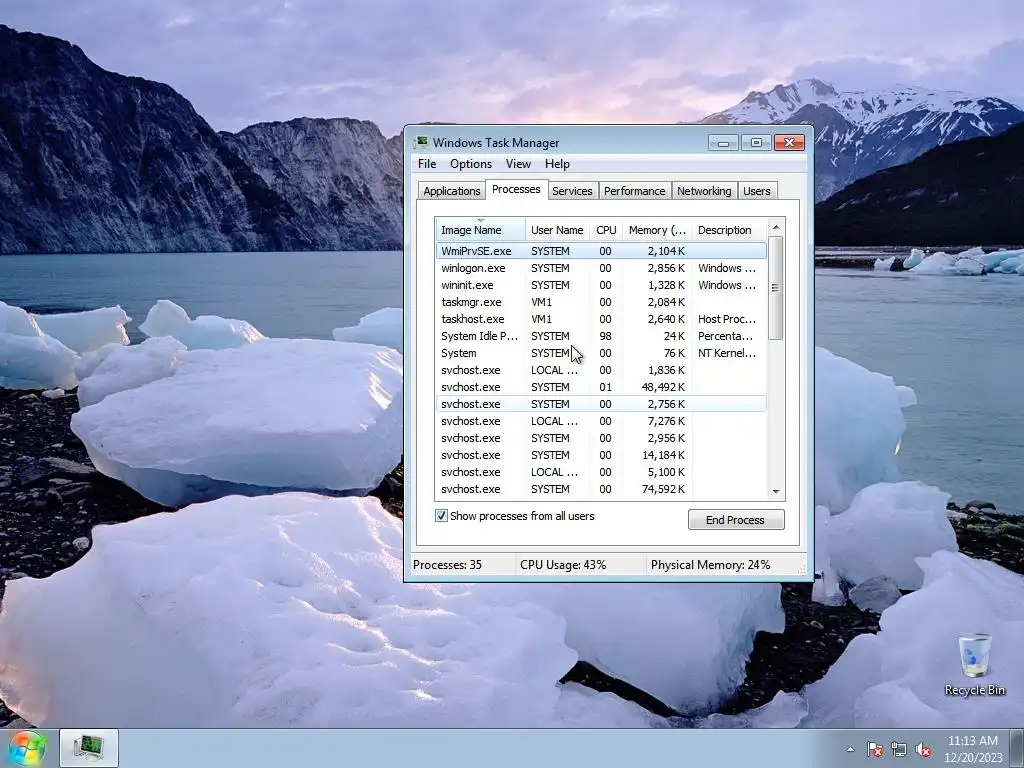Screen dimensions: 1024x768
Task: Click the NT Kernel... description cell
Action: [x=727, y=353]
